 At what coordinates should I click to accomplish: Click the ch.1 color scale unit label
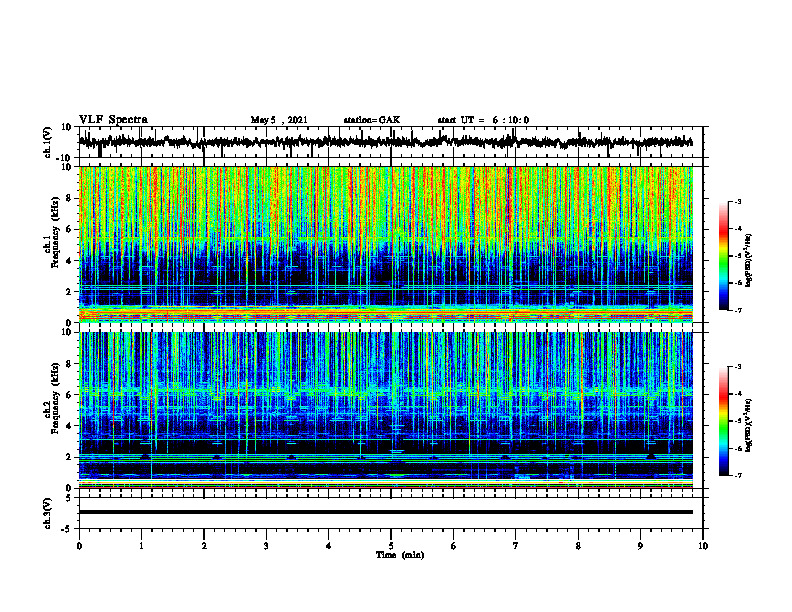(x=749, y=260)
